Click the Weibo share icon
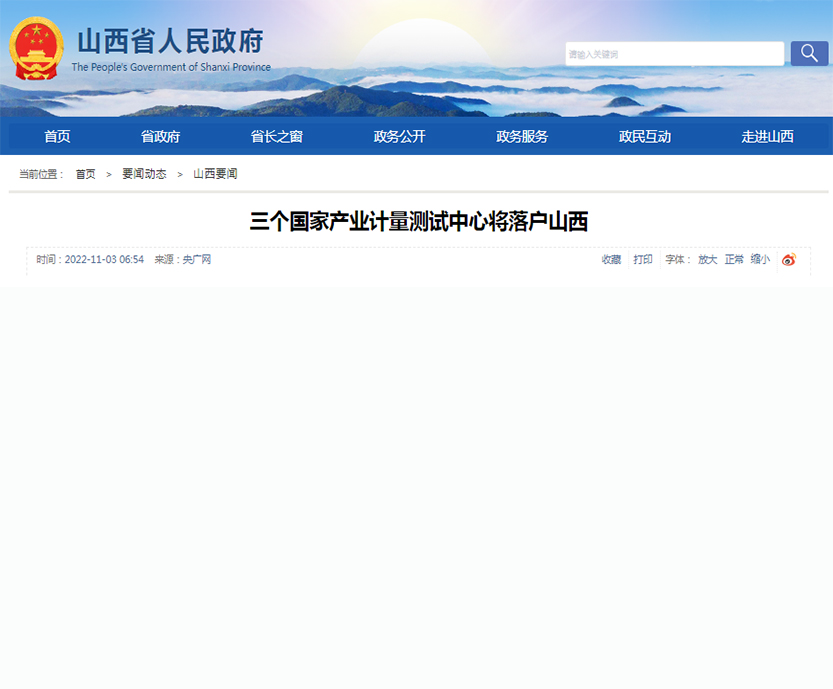The width and height of the screenshot is (833, 689). (788, 260)
